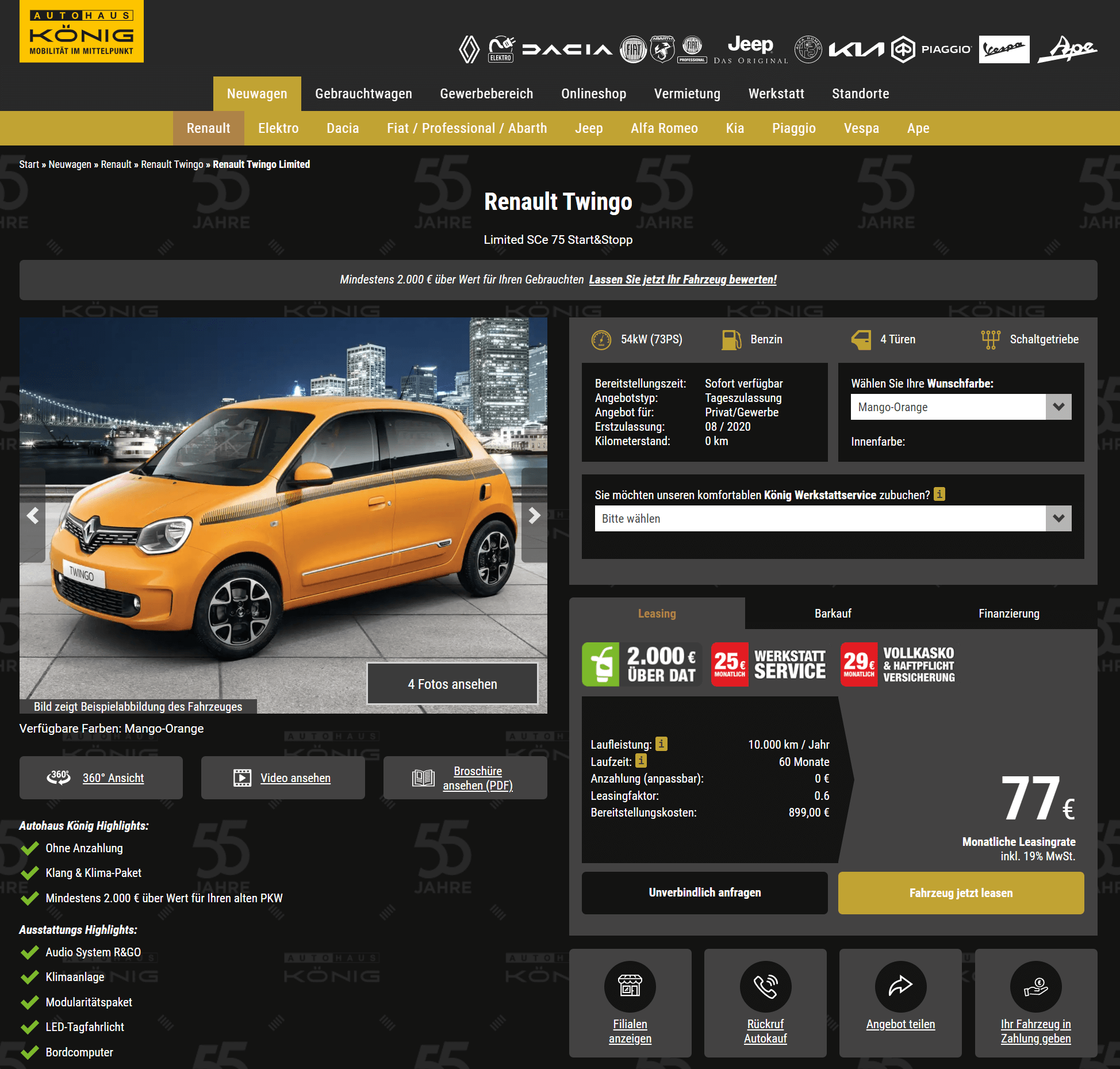Open the Neuwagen main menu
Screen dimensions: 1120x1069
pyautogui.click(x=257, y=94)
